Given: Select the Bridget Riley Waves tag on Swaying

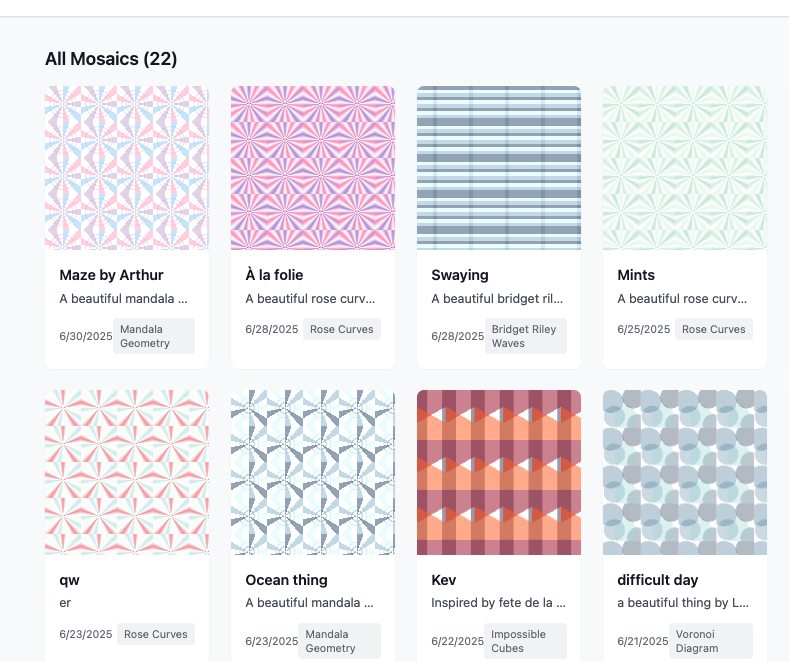Looking at the screenshot, I should point(526,336).
